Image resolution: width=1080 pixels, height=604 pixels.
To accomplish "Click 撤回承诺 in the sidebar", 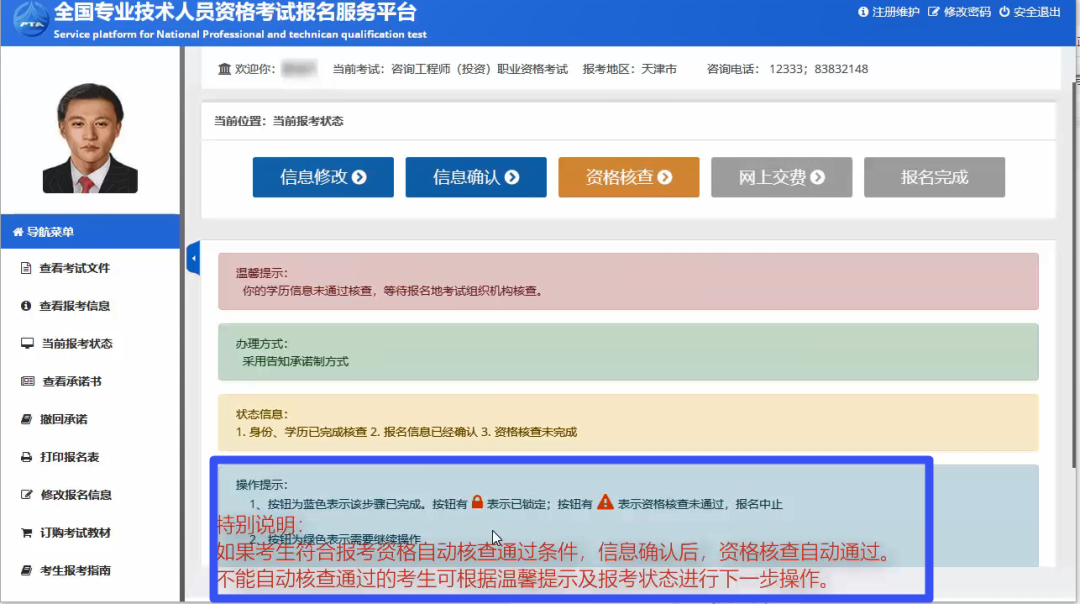I will (x=63, y=420).
